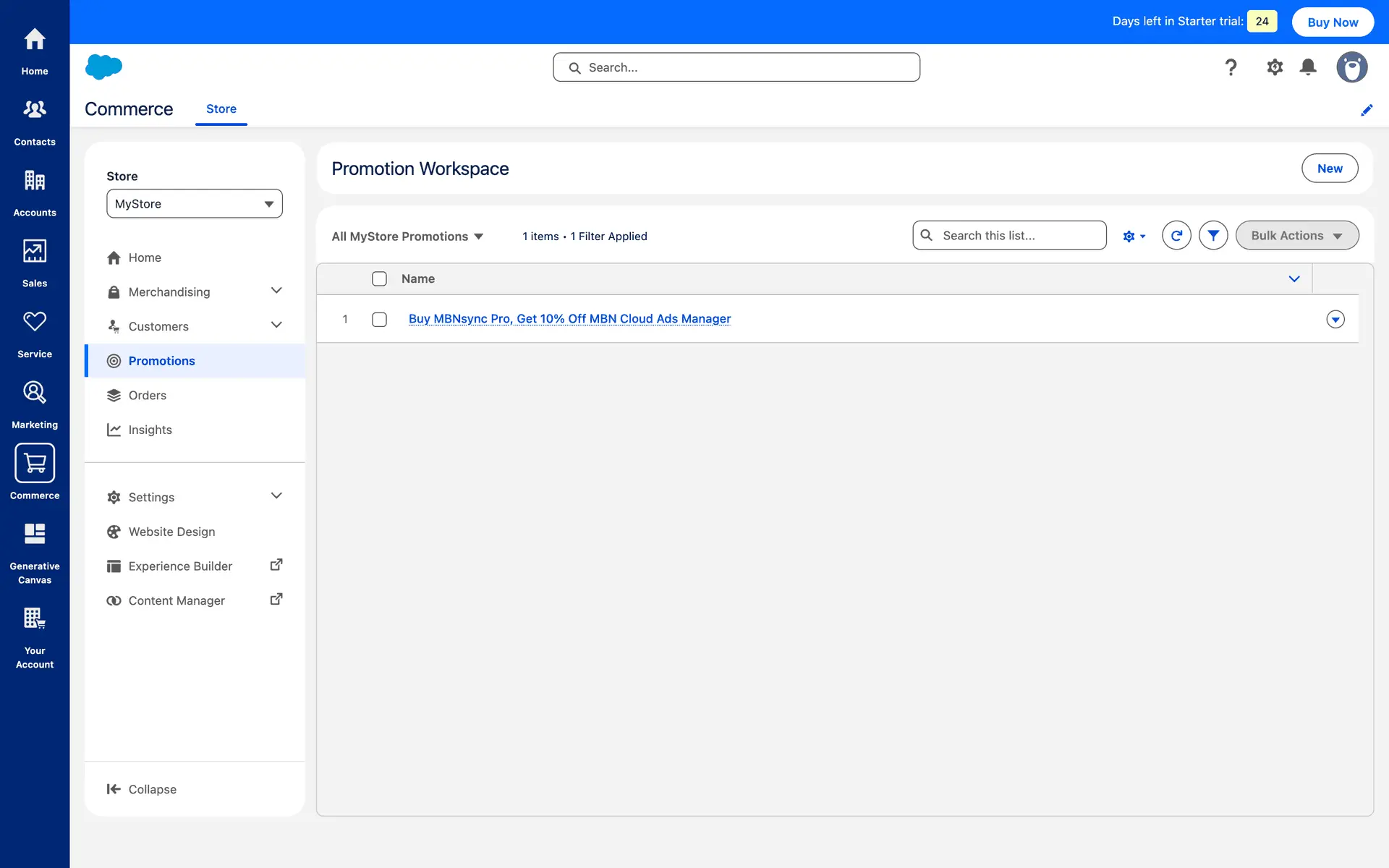This screenshot has width=1389, height=868.
Task: Open the MyStore store dropdown
Action: [x=194, y=204]
